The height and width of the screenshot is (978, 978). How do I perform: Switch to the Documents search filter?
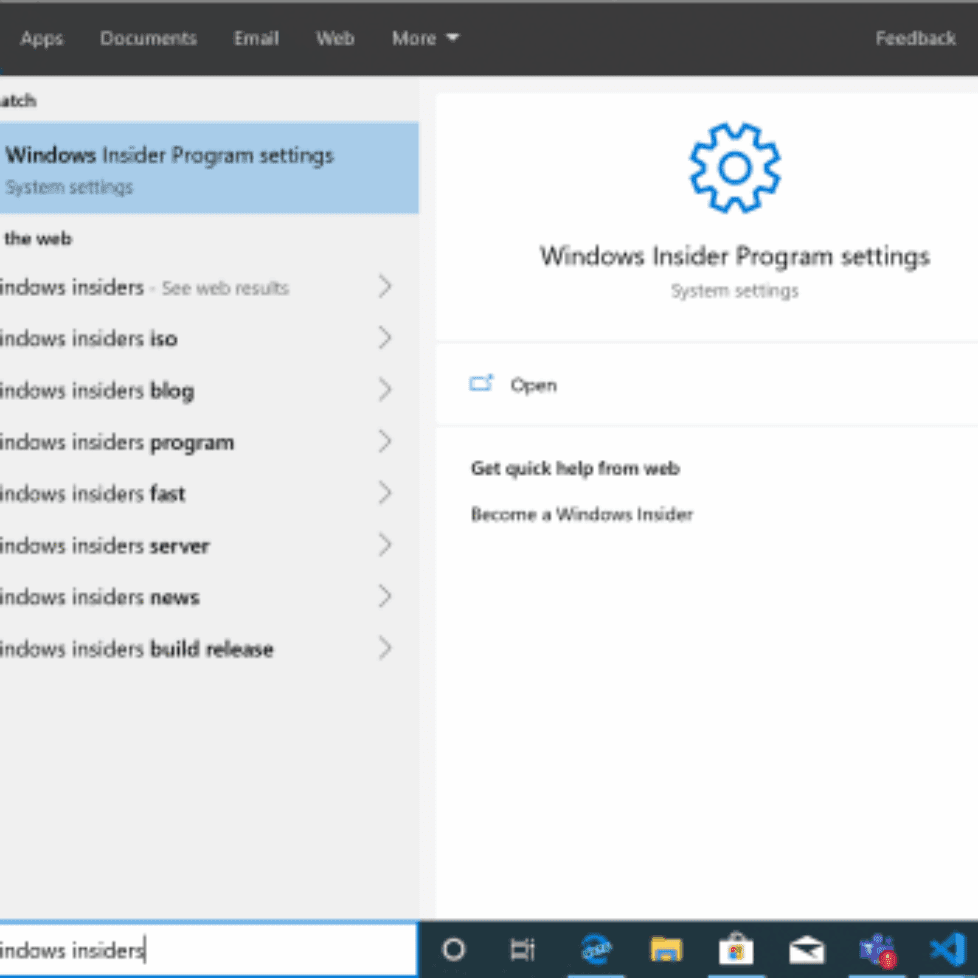(x=148, y=38)
